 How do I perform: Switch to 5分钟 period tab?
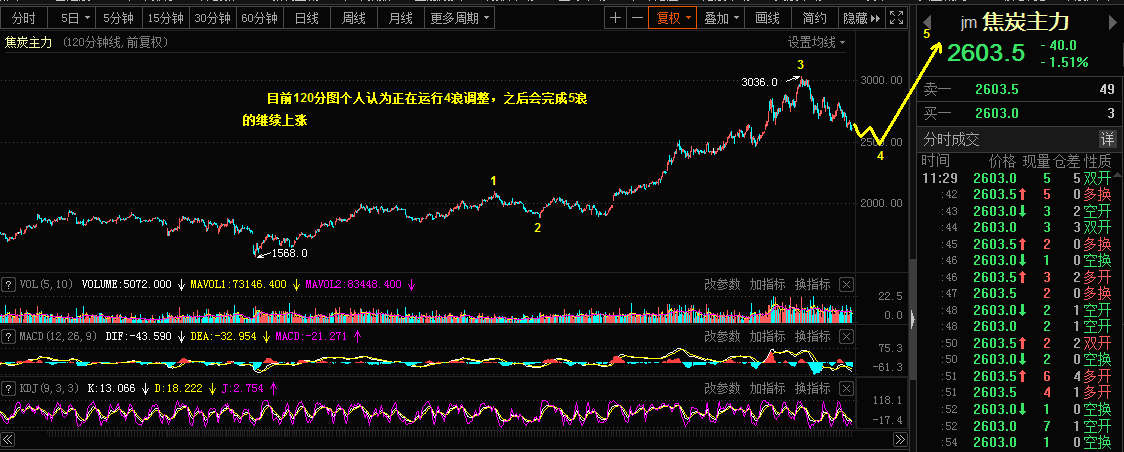point(118,18)
